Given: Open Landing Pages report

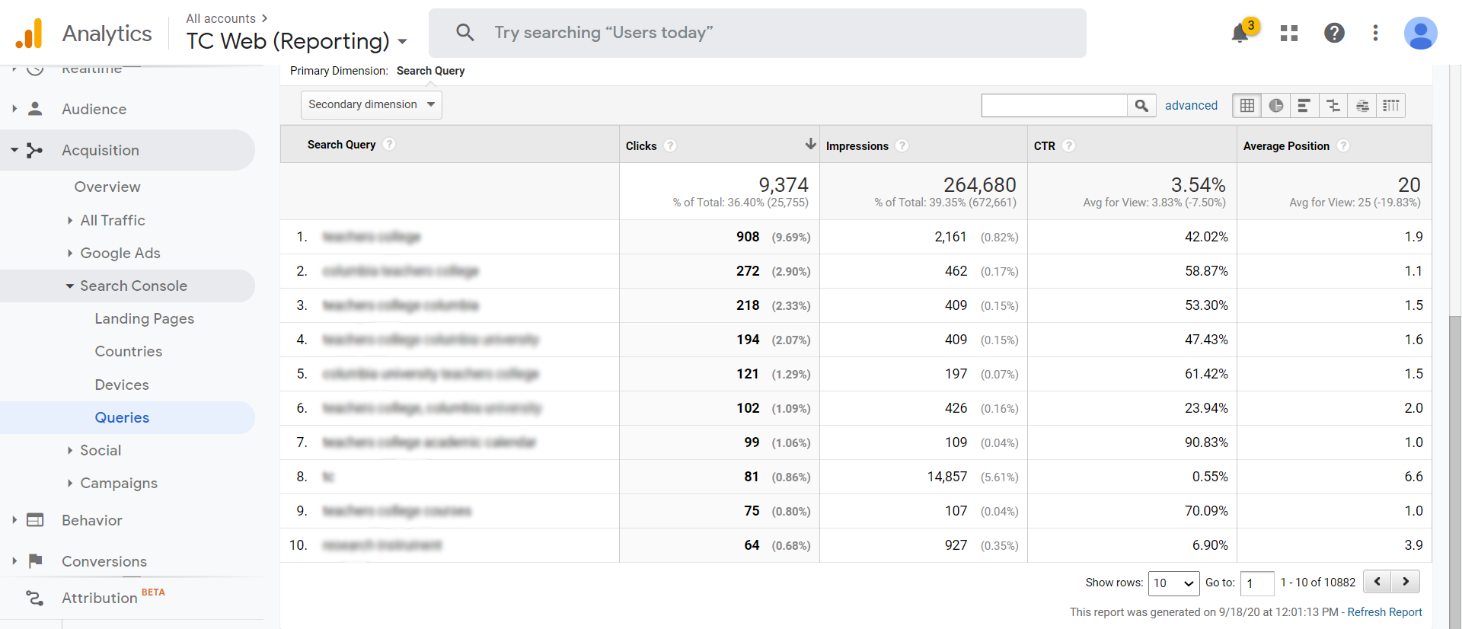Looking at the screenshot, I should tap(144, 319).
